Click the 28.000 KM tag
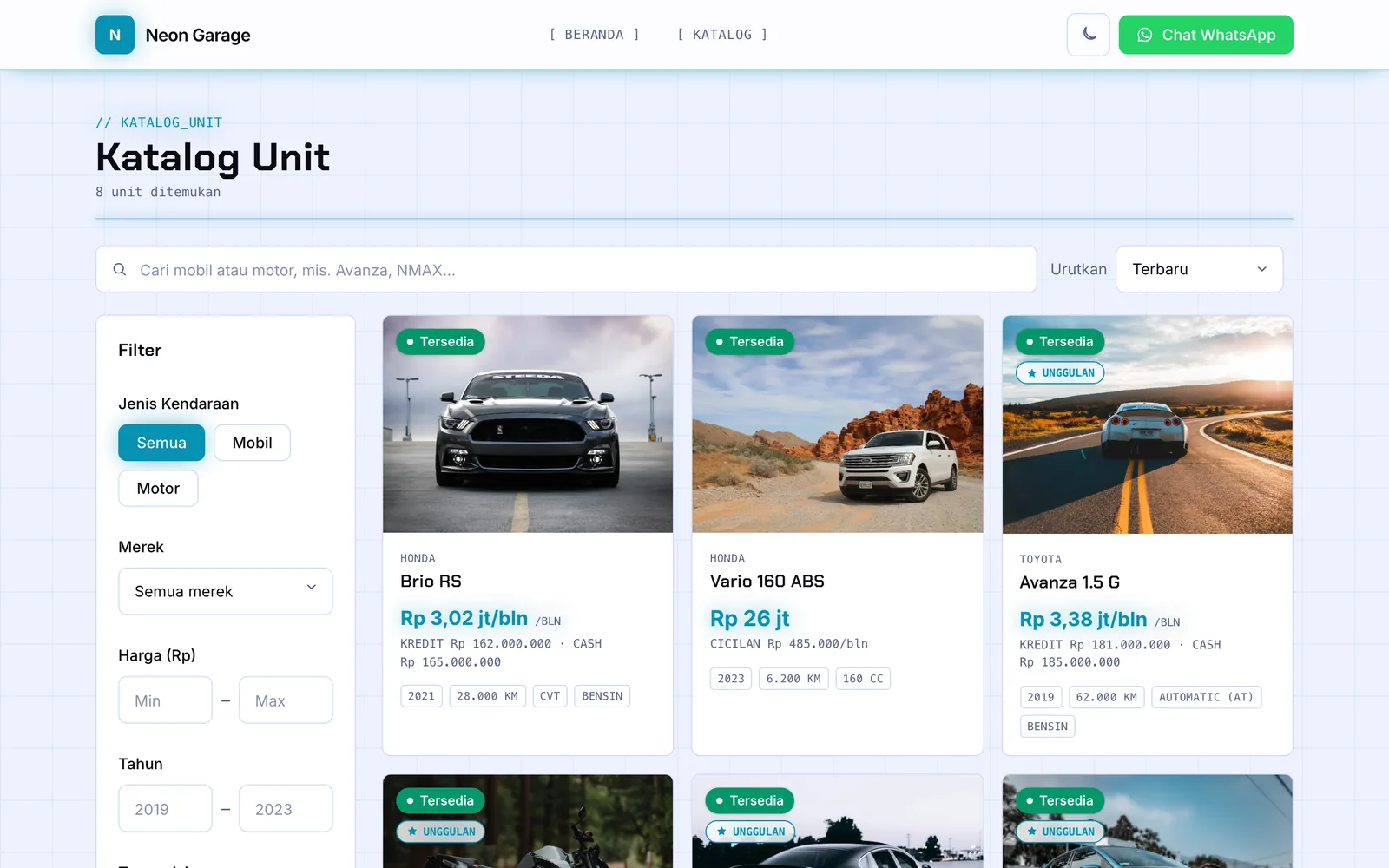Image resolution: width=1389 pixels, height=868 pixels. click(x=487, y=696)
